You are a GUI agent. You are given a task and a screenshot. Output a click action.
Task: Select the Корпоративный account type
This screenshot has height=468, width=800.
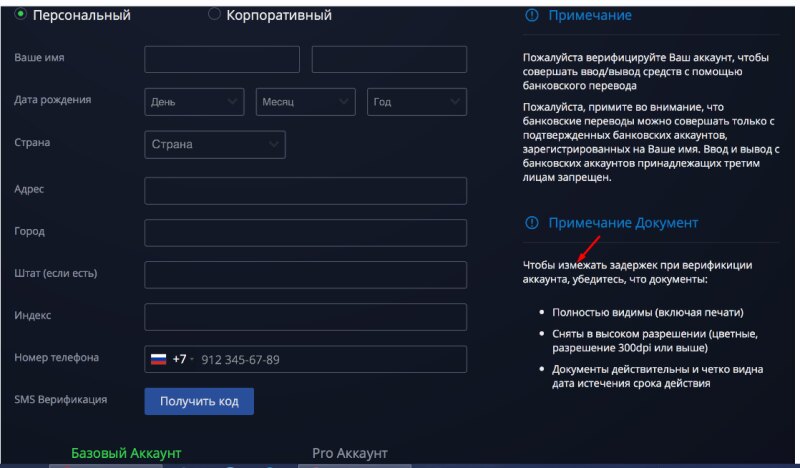point(214,15)
